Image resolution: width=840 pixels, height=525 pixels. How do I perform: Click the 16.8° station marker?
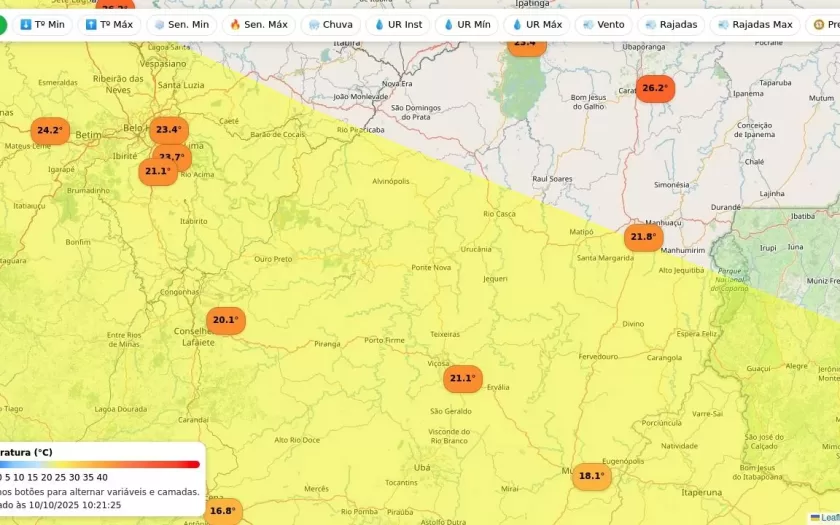(222, 511)
